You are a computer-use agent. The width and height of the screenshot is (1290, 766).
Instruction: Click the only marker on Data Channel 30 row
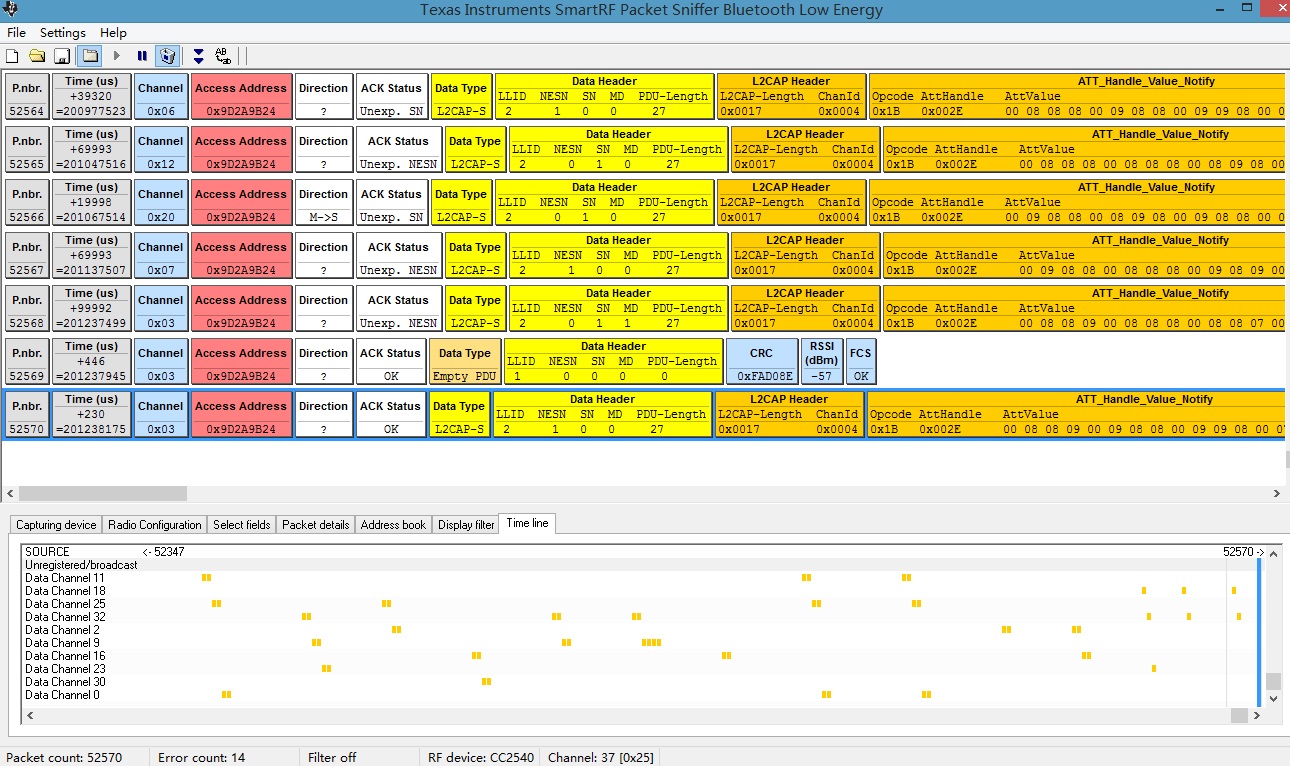coord(486,682)
